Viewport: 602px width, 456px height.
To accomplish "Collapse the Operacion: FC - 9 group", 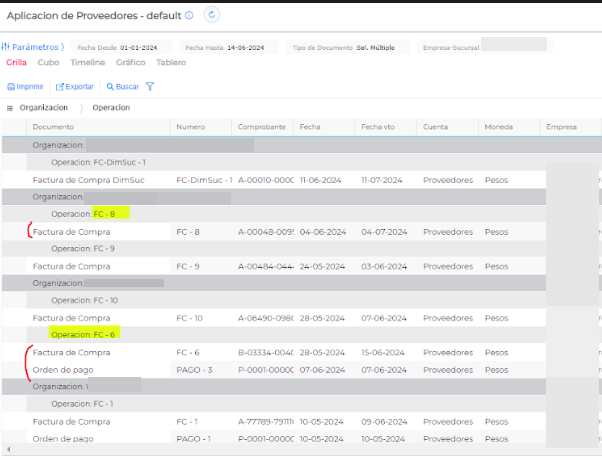I will click(x=286, y=249).
